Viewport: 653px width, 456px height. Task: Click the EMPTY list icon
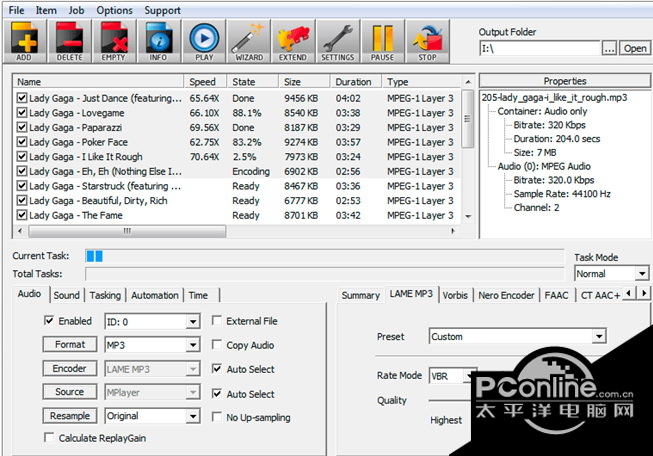point(114,41)
